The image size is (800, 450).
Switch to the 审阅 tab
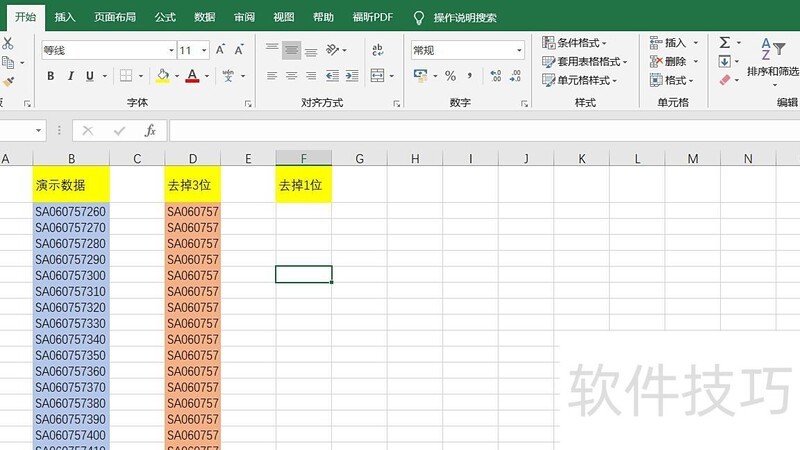click(x=244, y=17)
